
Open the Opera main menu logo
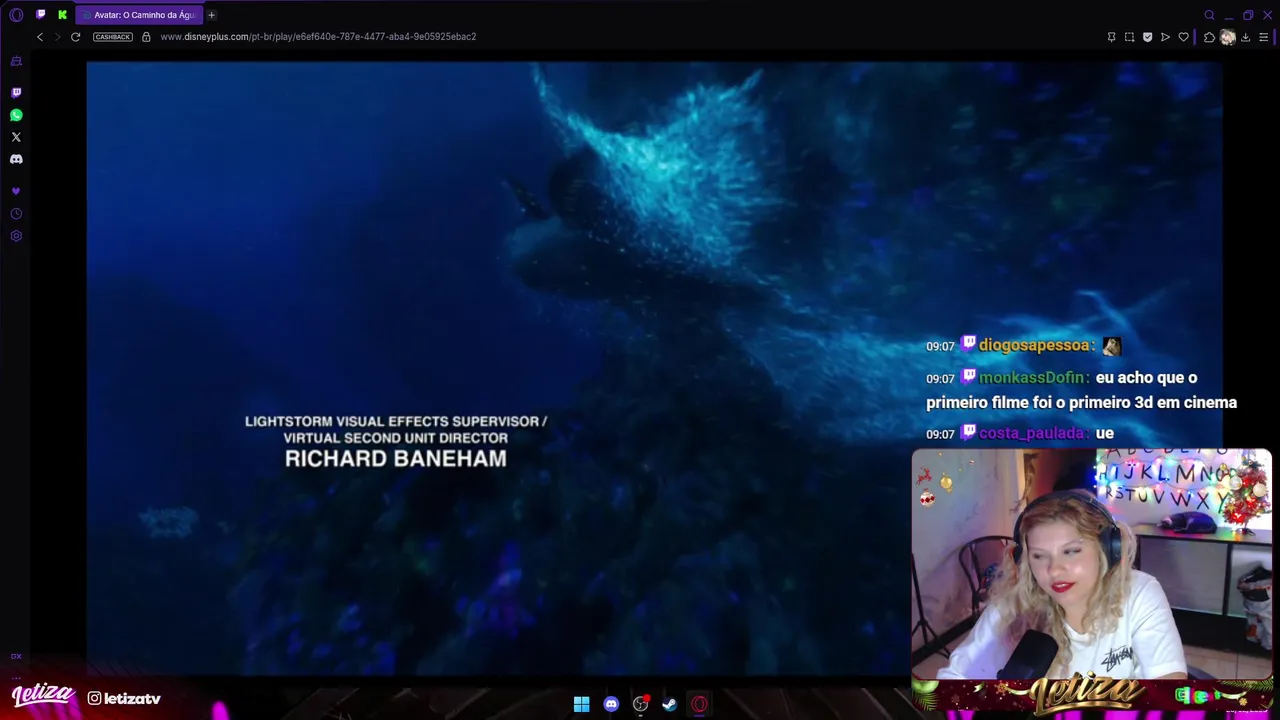point(16,15)
